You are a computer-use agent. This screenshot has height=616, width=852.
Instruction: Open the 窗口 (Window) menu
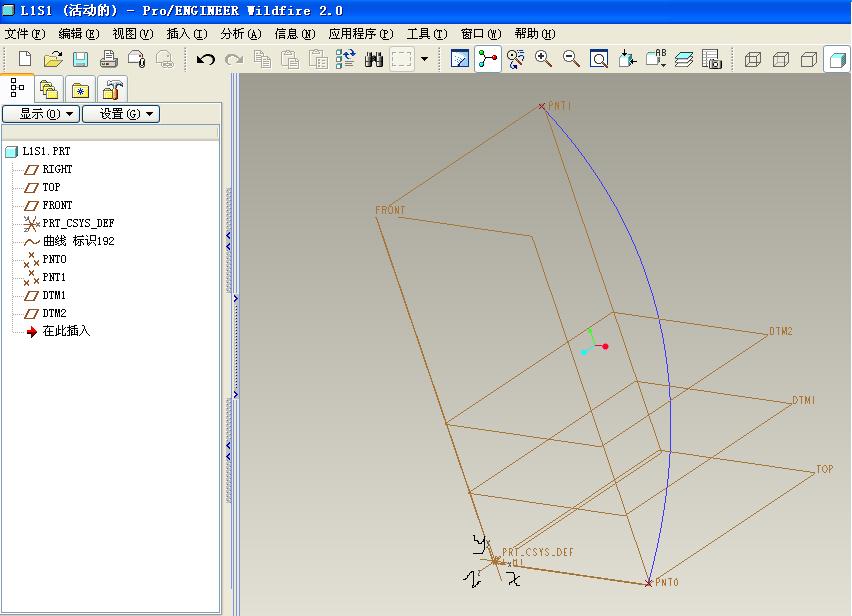pos(481,34)
